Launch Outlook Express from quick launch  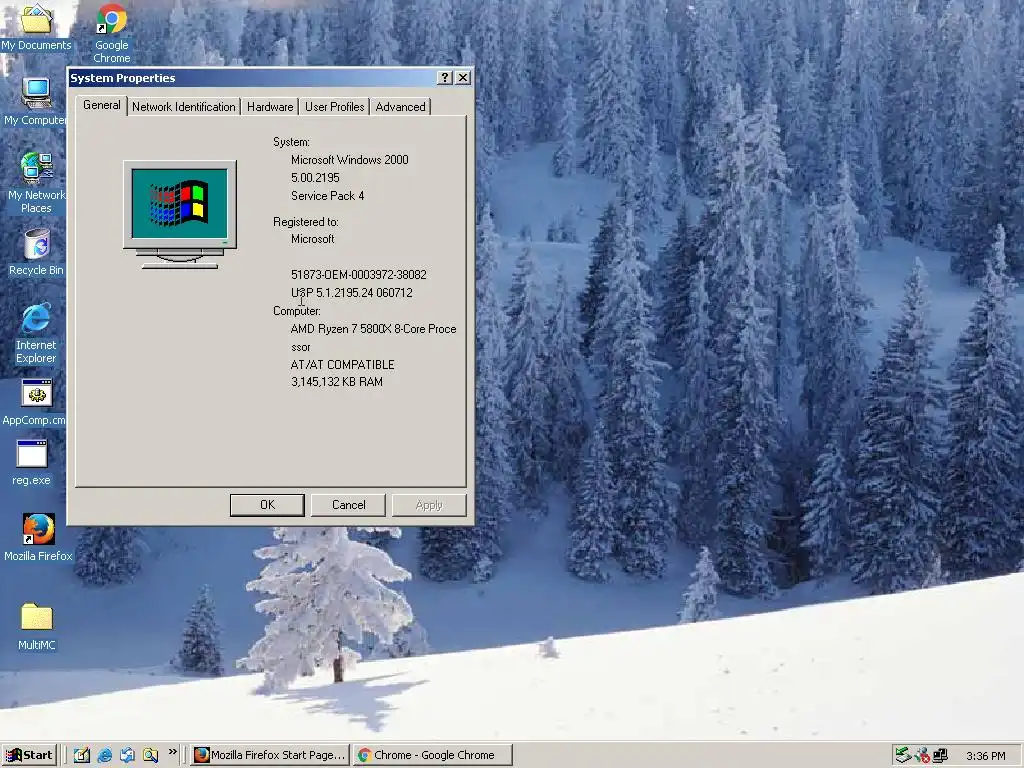[x=127, y=755]
